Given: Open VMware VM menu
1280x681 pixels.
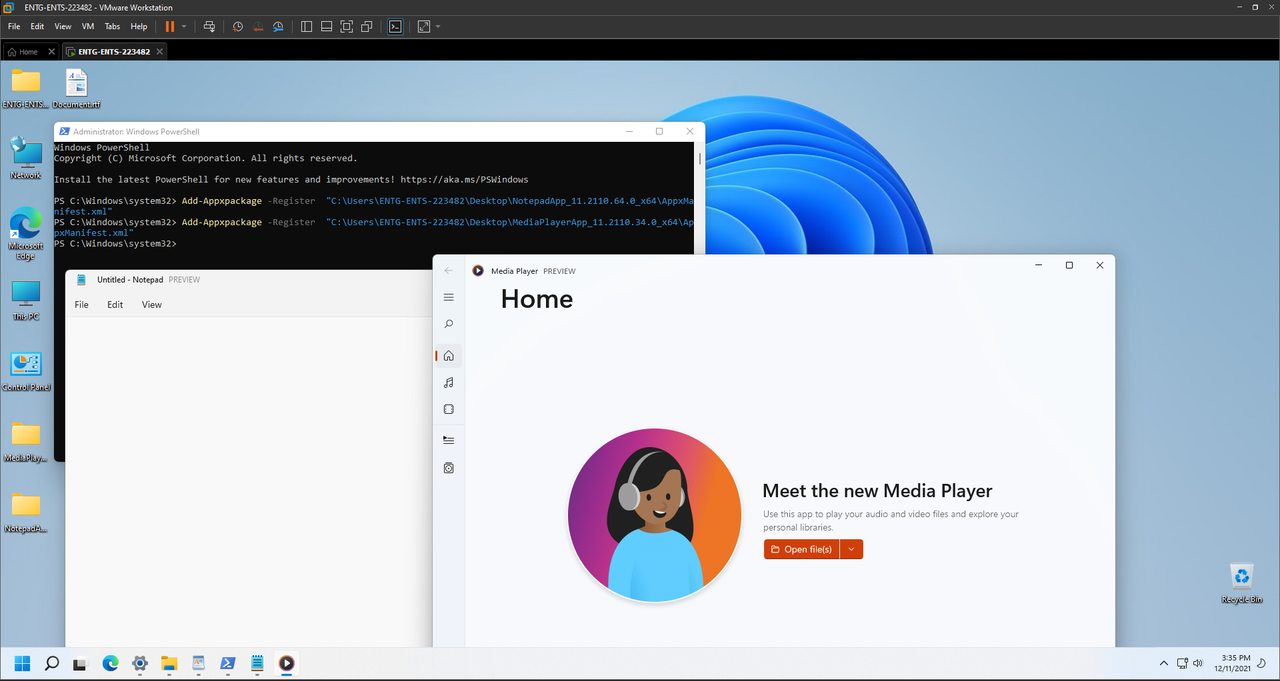Looking at the screenshot, I should click(x=88, y=26).
